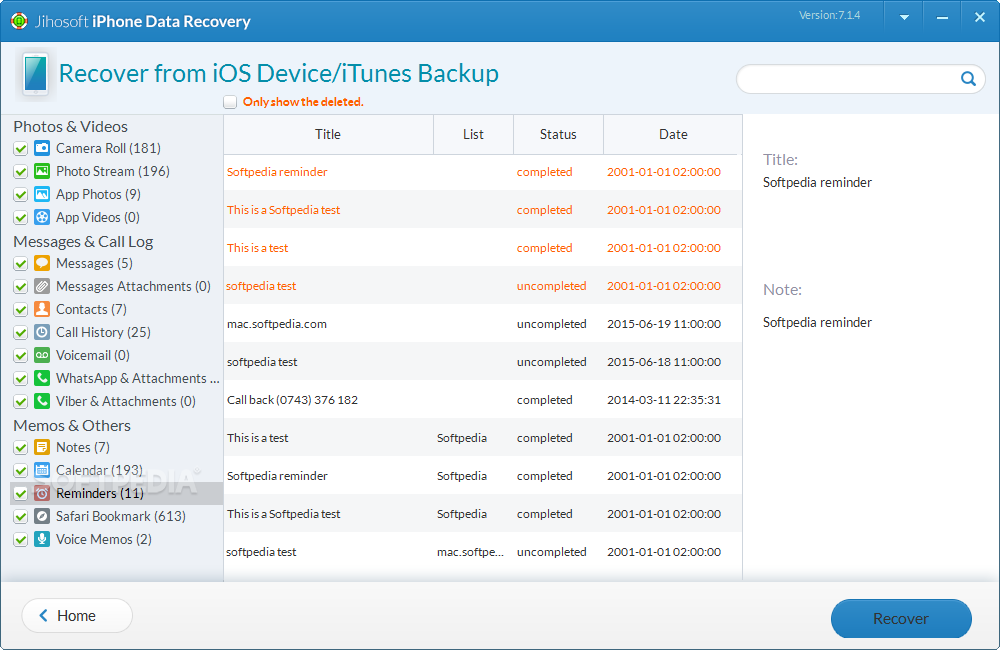Click the Photo Stream icon
The width and height of the screenshot is (1000, 650).
pos(42,172)
